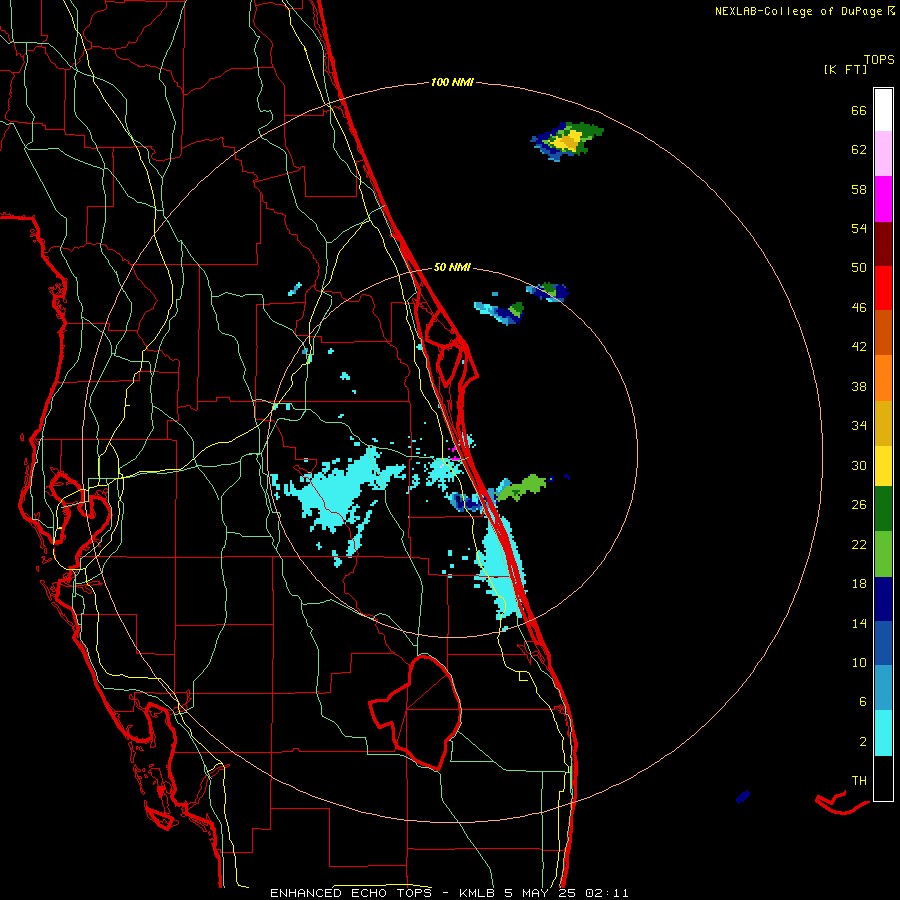Click the light blue legend swatch
Screen dimensions: 900x900
coord(883,688)
